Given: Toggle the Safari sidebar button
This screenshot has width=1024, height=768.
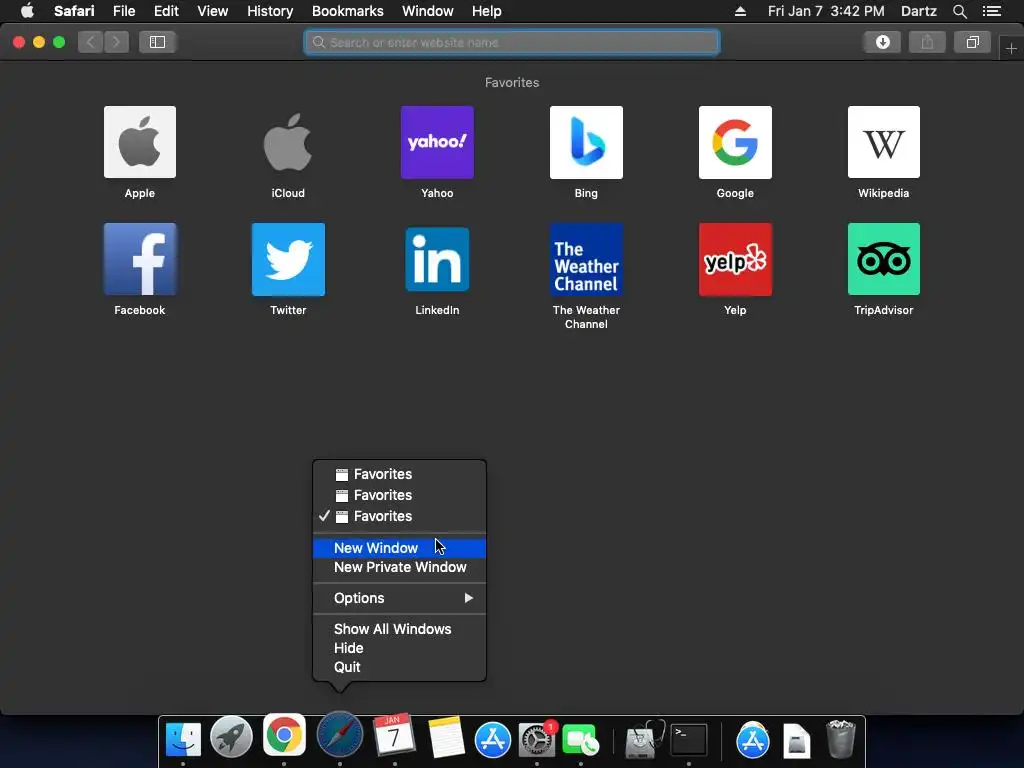Looking at the screenshot, I should [157, 42].
